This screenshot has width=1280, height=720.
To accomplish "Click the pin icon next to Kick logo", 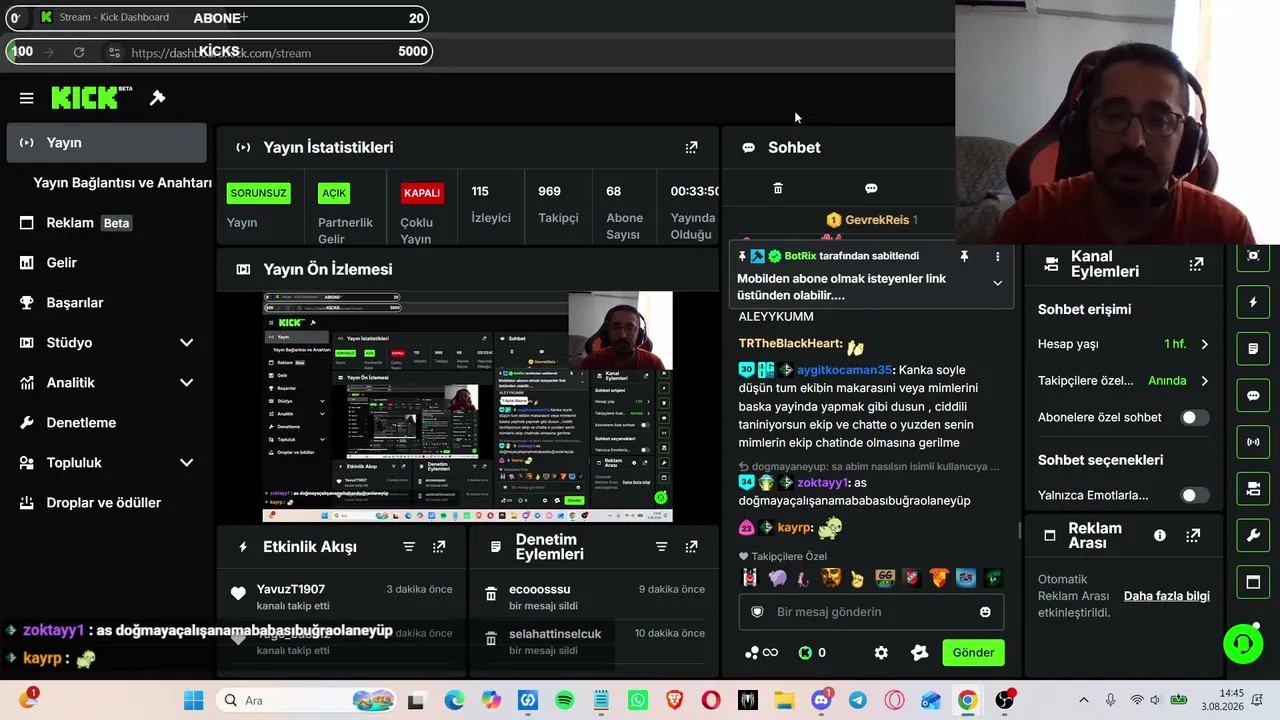I will (157, 98).
